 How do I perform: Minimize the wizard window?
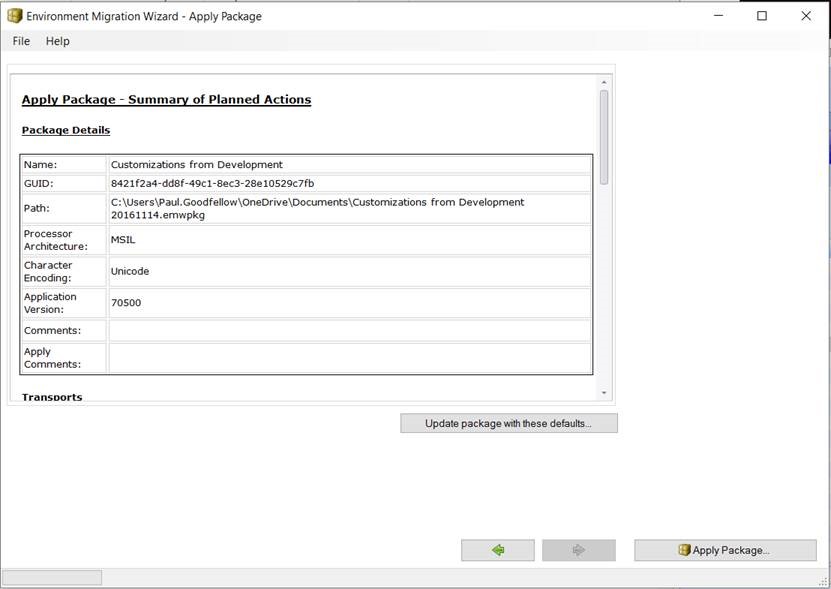coord(718,16)
